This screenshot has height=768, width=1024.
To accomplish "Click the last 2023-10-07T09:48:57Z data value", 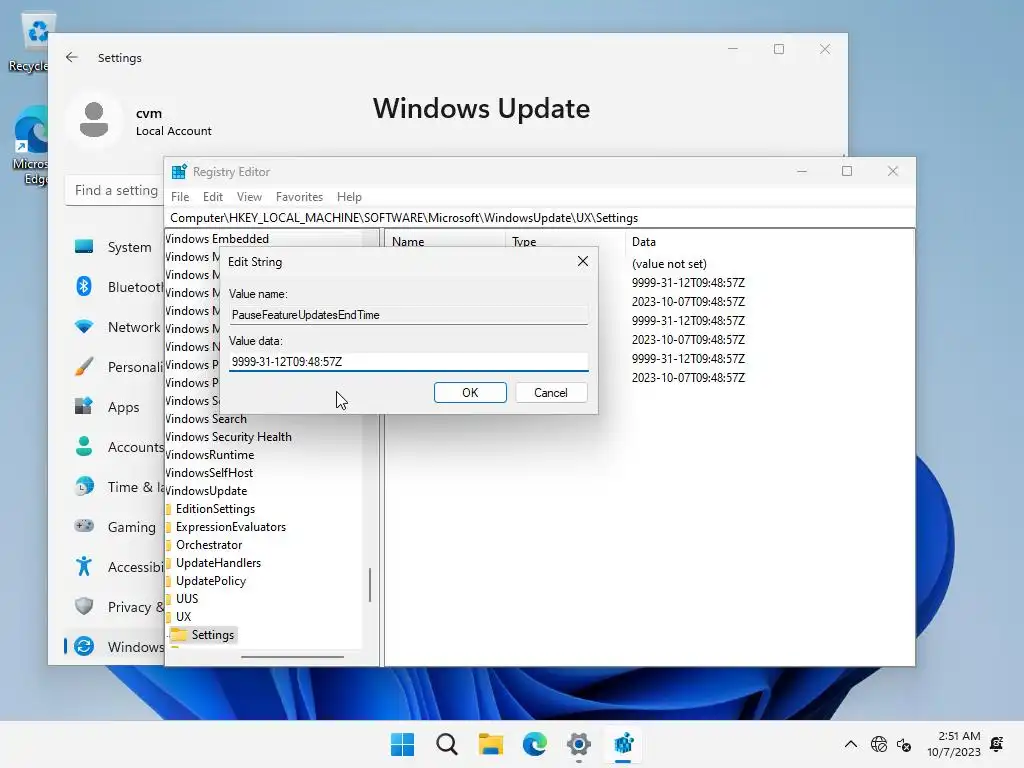I will click(x=688, y=377).
